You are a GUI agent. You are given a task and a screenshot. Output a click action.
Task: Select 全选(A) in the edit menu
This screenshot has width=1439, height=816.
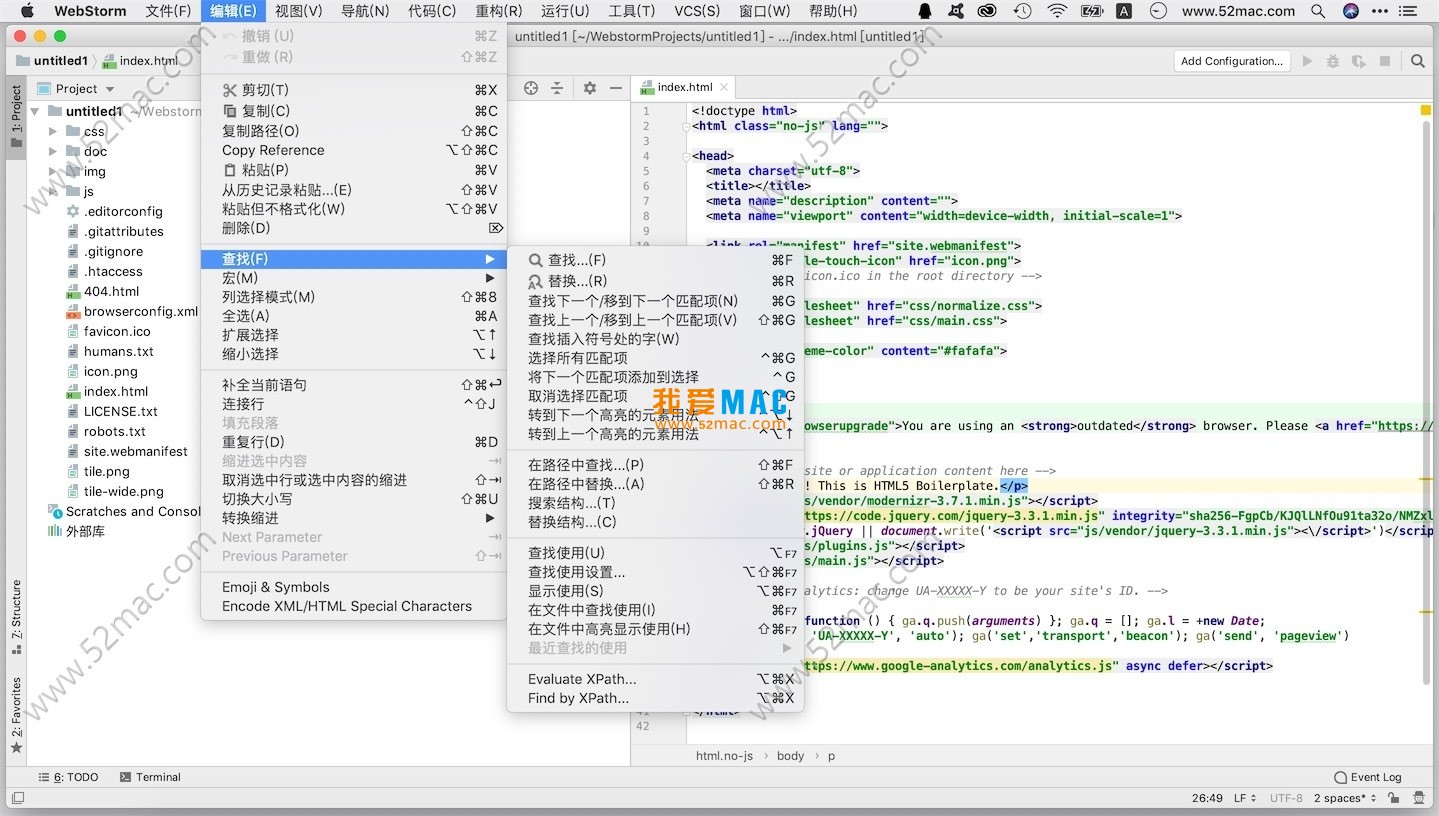pyautogui.click(x=354, y=315)
